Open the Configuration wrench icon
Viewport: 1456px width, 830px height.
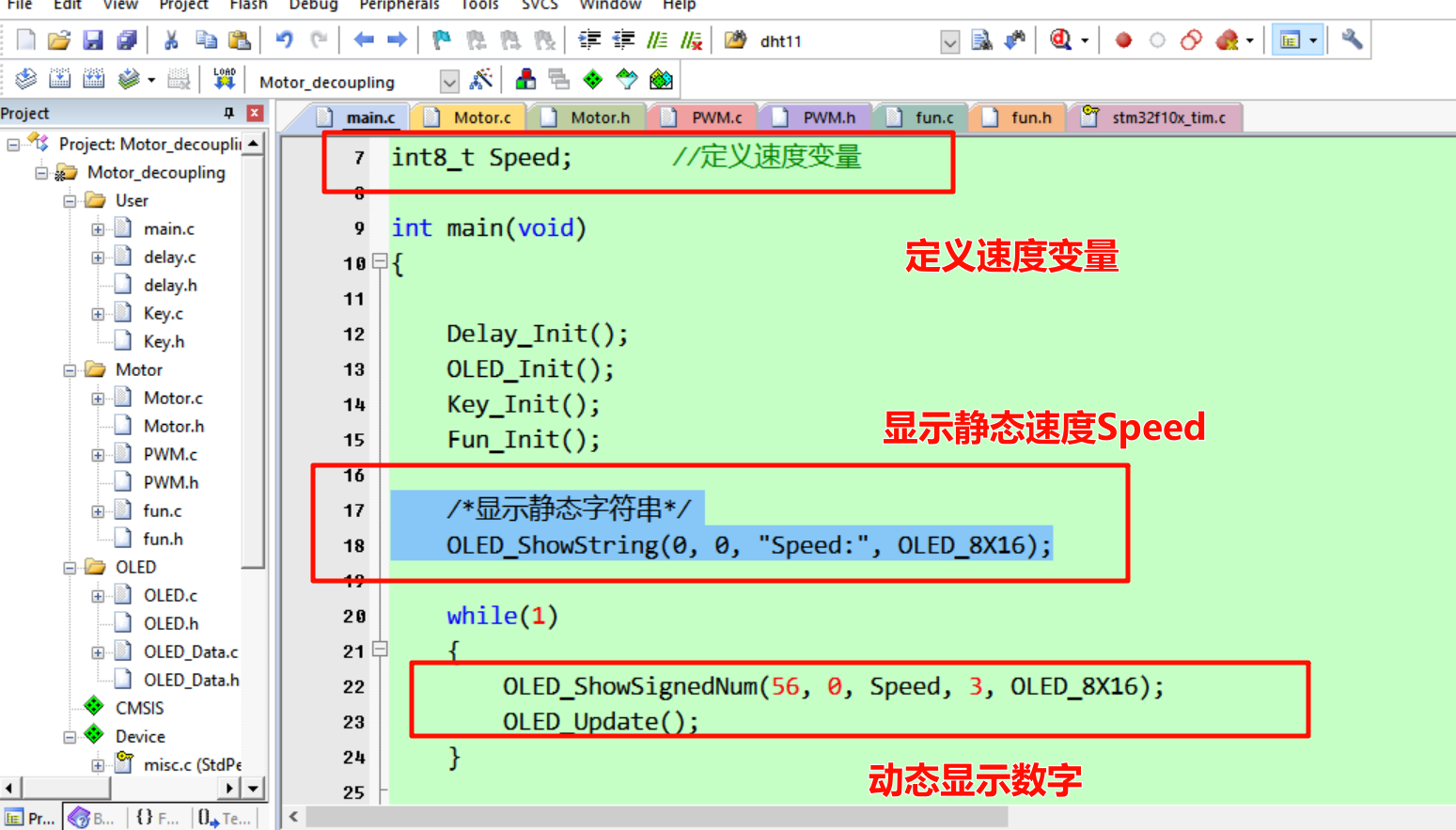point(1352,40)
